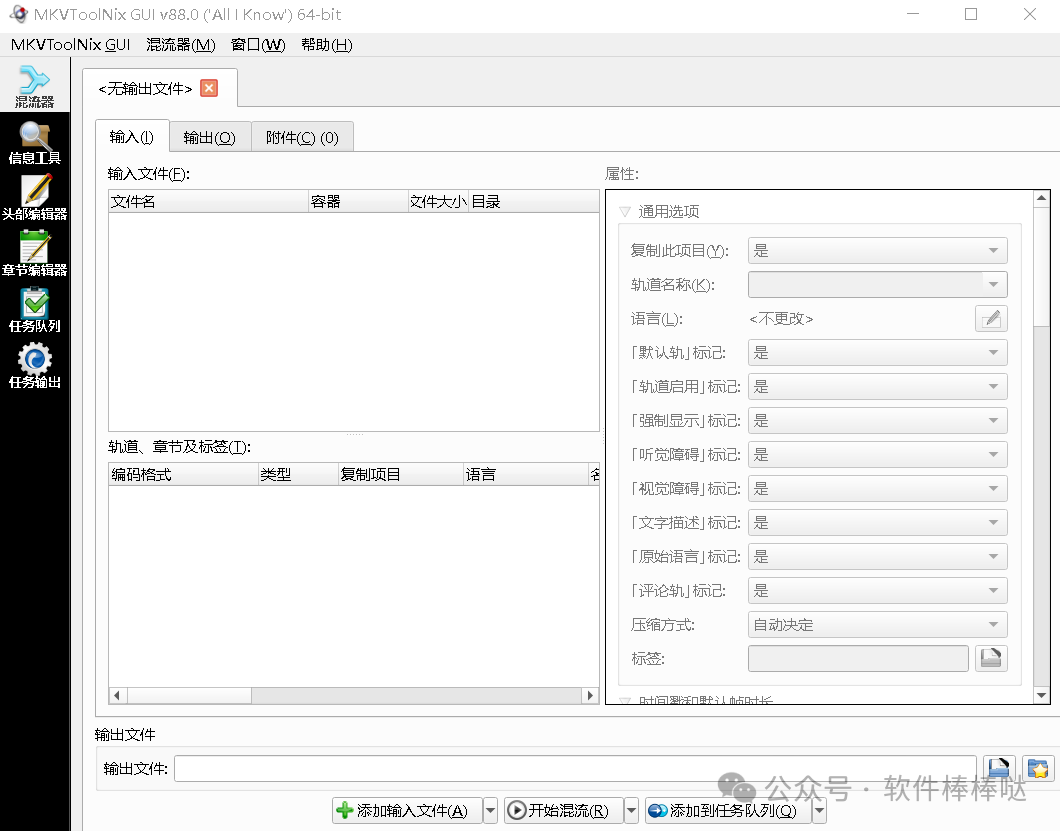
Task: Open the arrow menu beside 添加到任务队列
Action: [x=819, y=810]
